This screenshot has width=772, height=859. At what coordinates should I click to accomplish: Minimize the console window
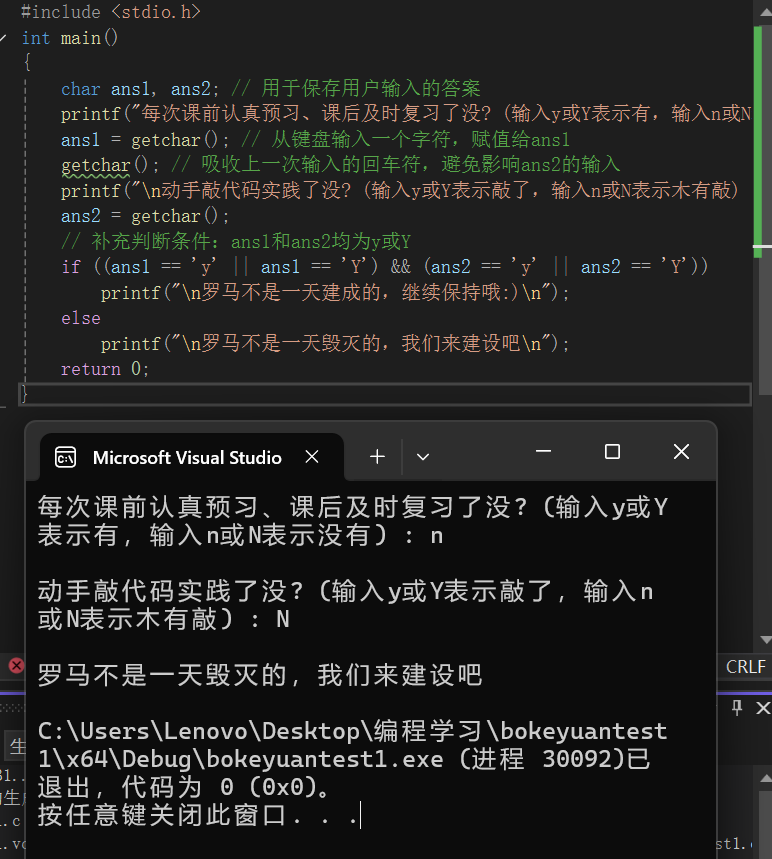point(543,451)
